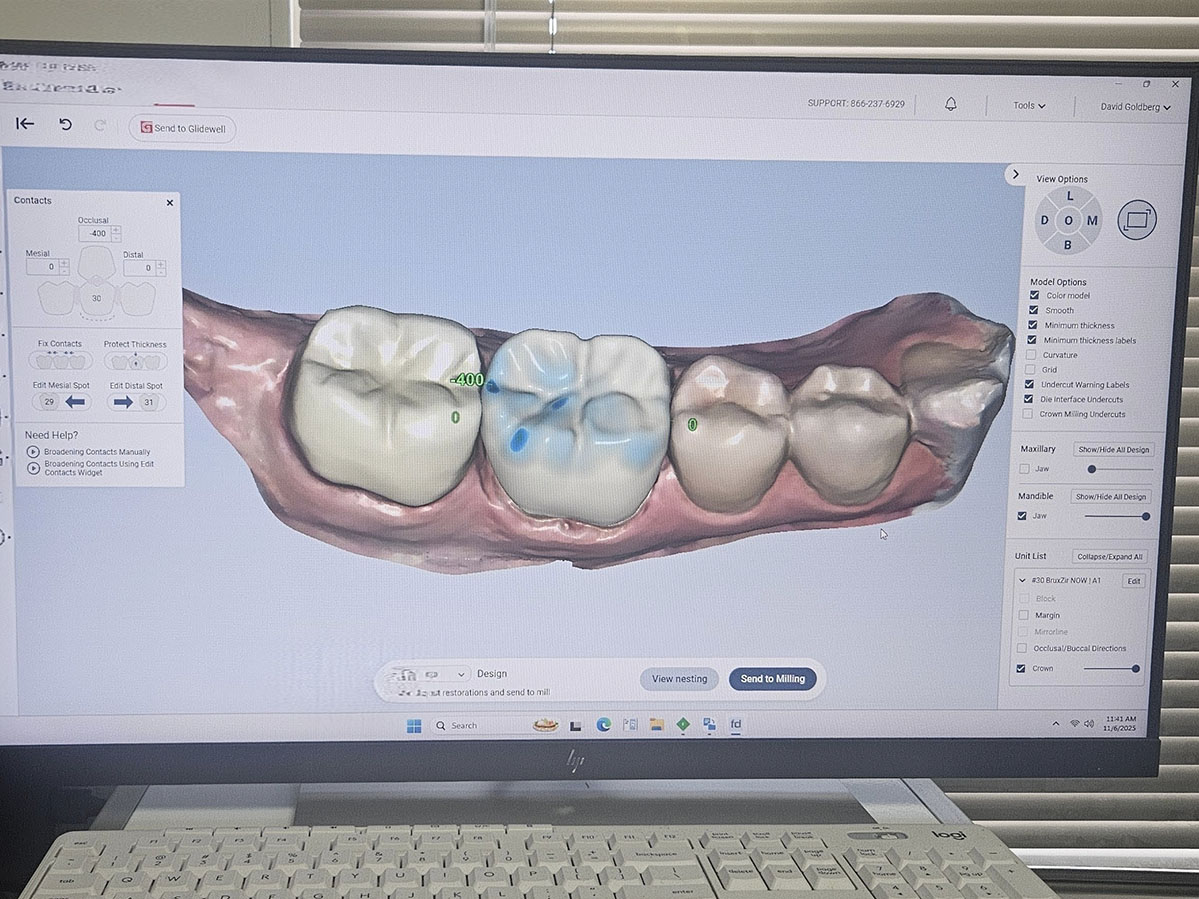1199x899 pixels.
Task: Select the Lingual (L) view direction
Action: 1069,197
